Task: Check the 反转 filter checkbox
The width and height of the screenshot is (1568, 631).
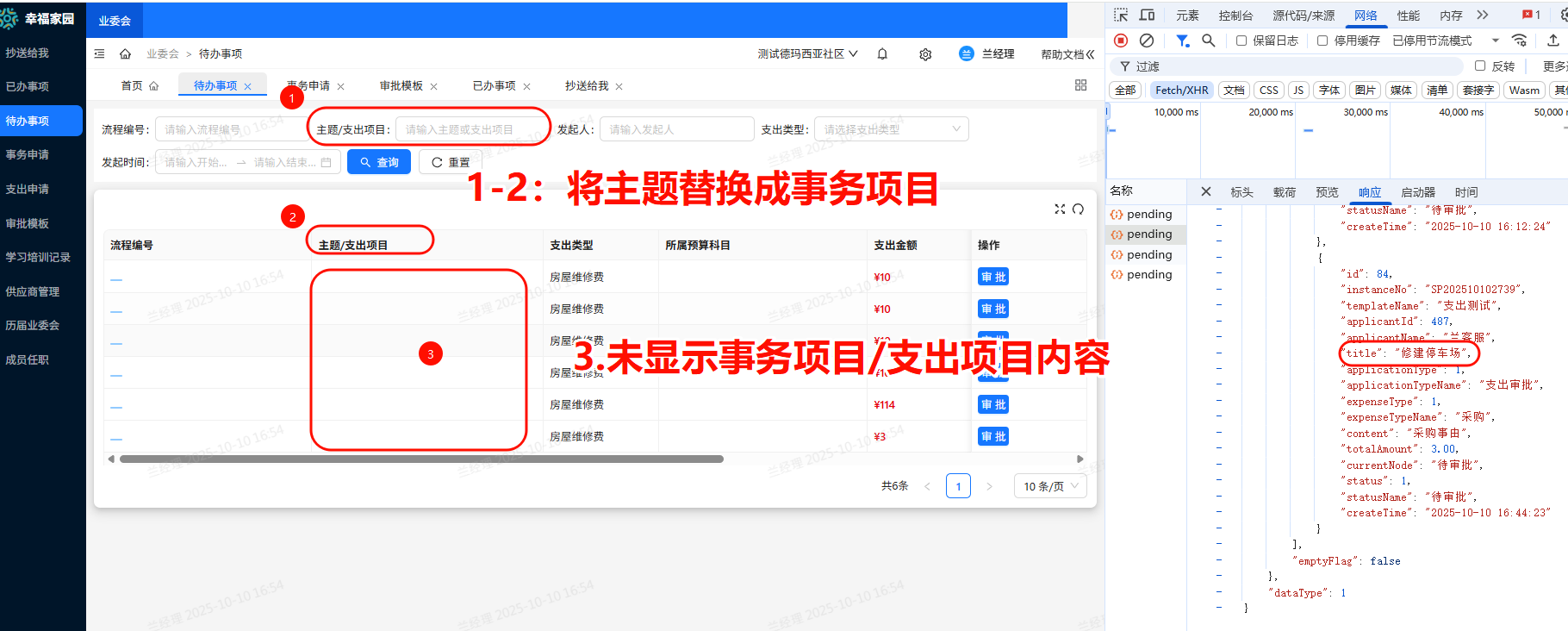Action: click(1480, 66)
